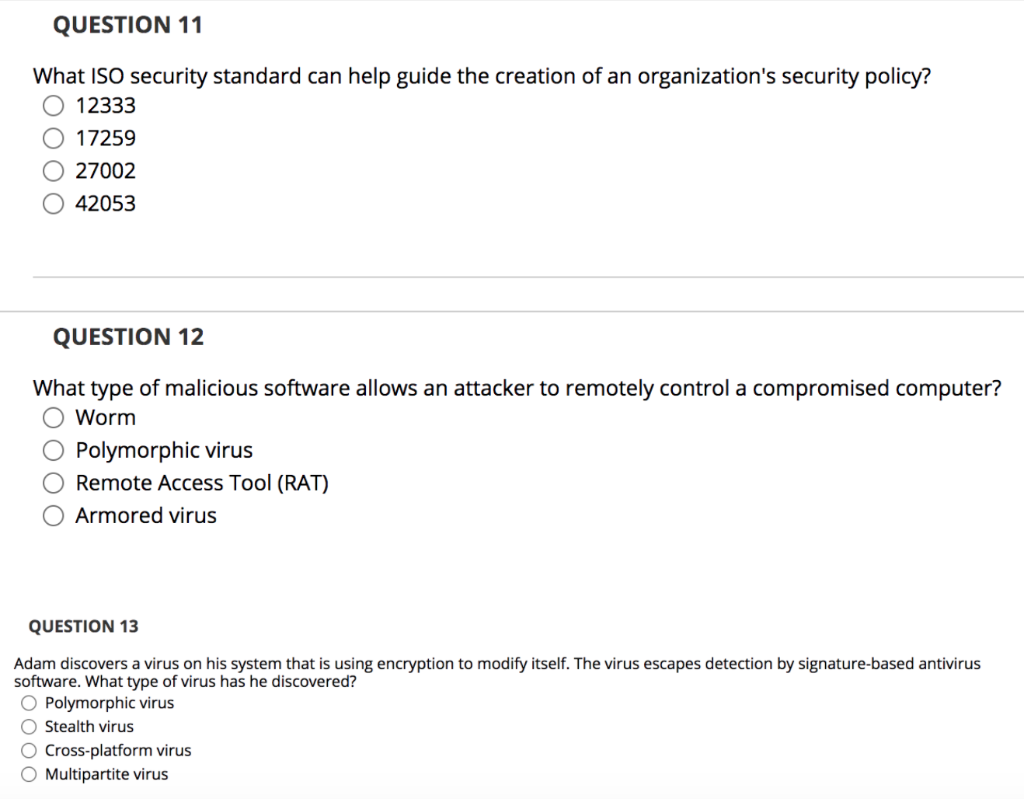Click the QUESTION 11 heading
Viewport: 1024px width, 799px height.
pos(128,24)
